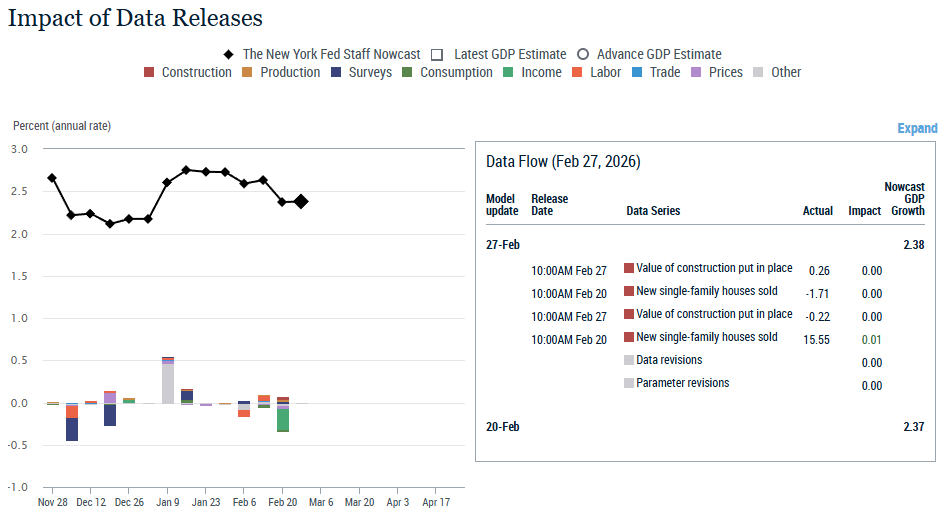This screenshot has width=947, height=514.
Task: Toggle Advance GDP Estimate circle marker
Action: [x=582, y=54]
